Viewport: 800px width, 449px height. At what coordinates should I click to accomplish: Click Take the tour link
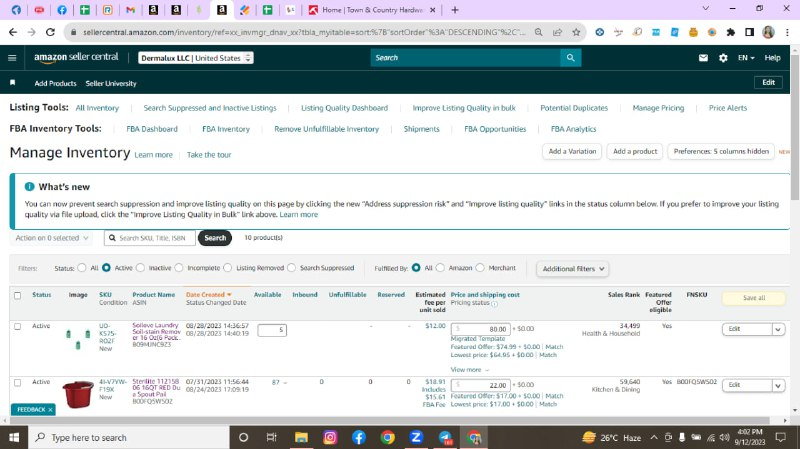[x=209, y=155]
